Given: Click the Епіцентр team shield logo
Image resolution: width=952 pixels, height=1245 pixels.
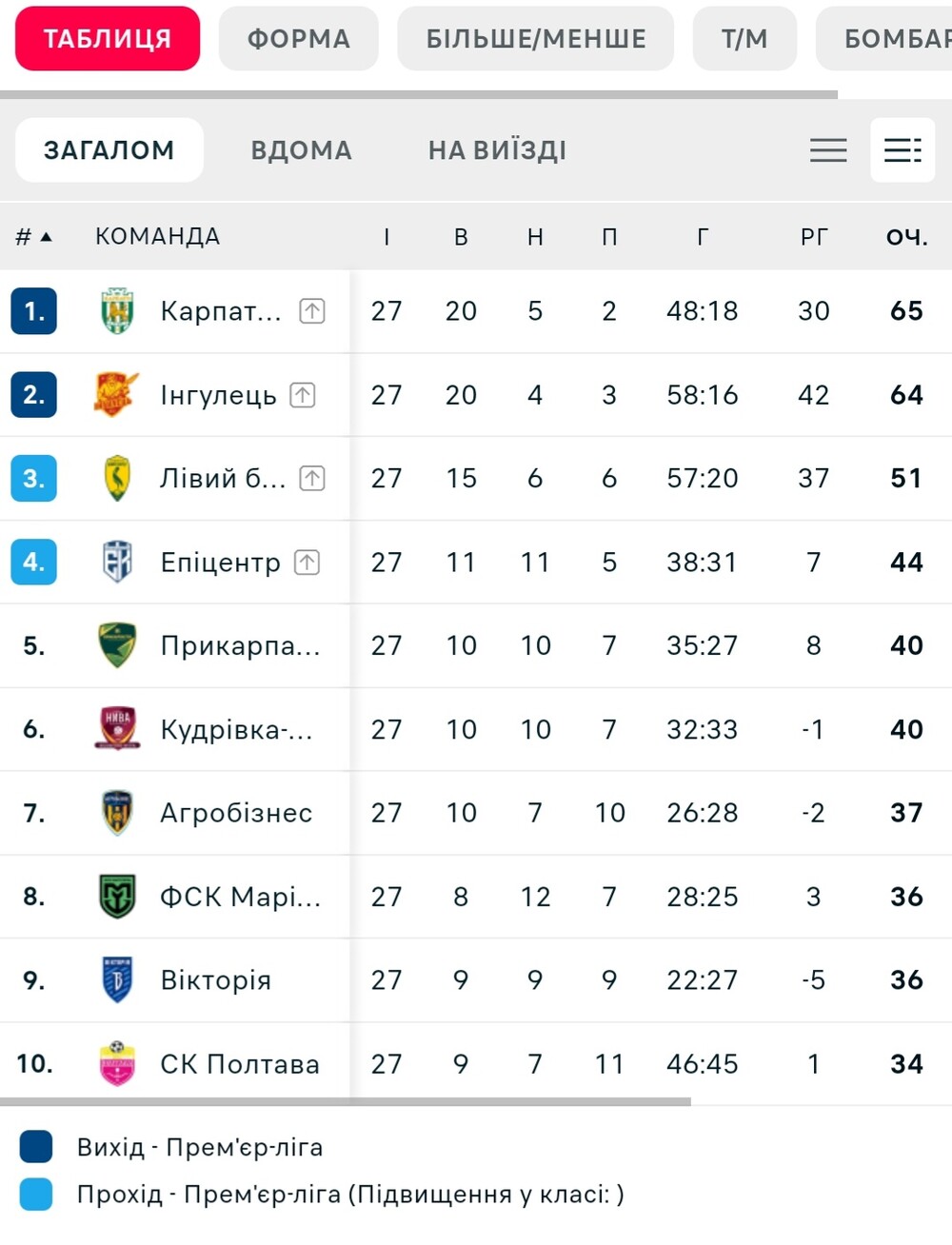Looking at the screenshot, I should click(117, 562).
